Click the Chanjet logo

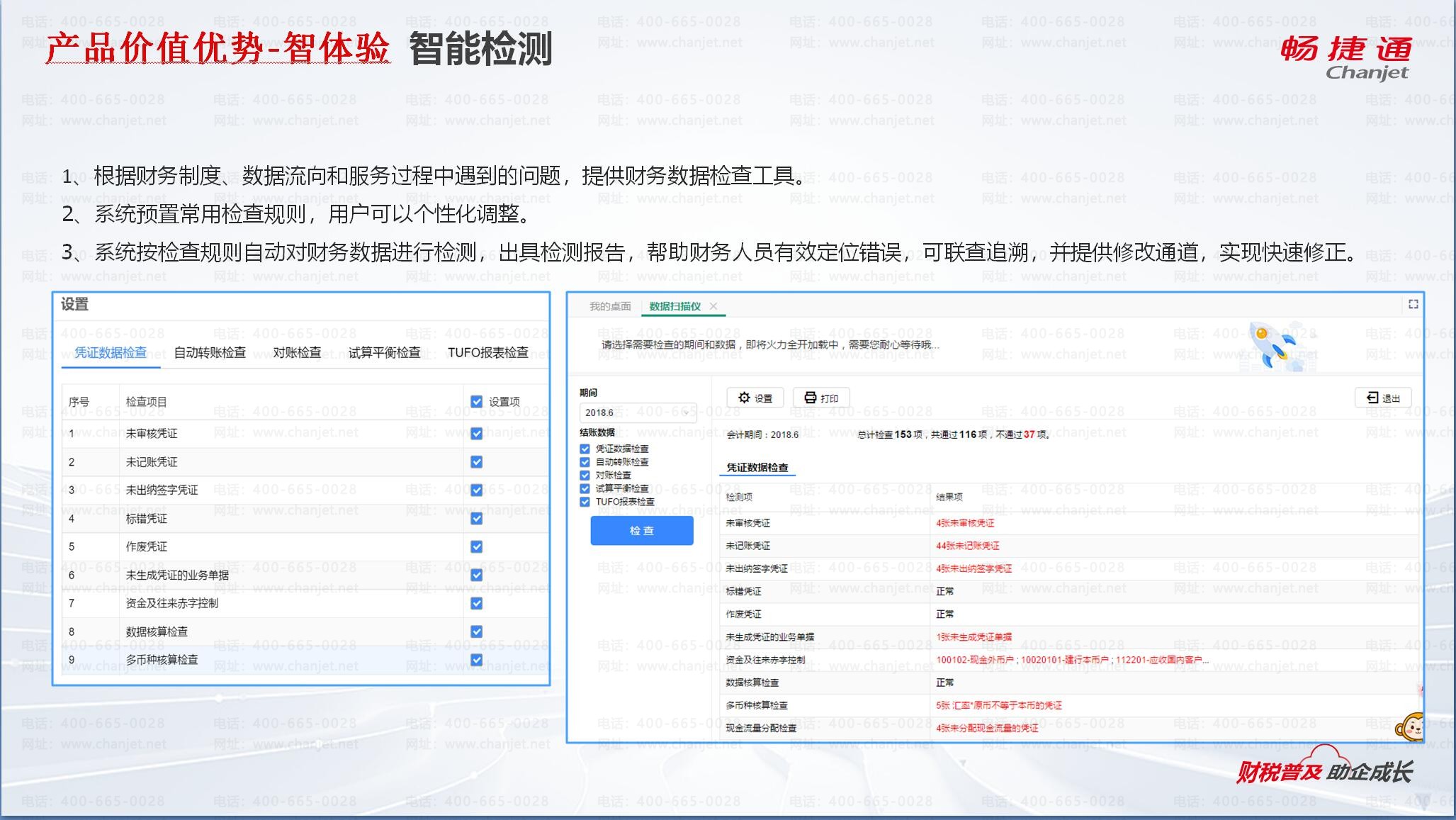pyautogui.click(x=1345, y=58)
